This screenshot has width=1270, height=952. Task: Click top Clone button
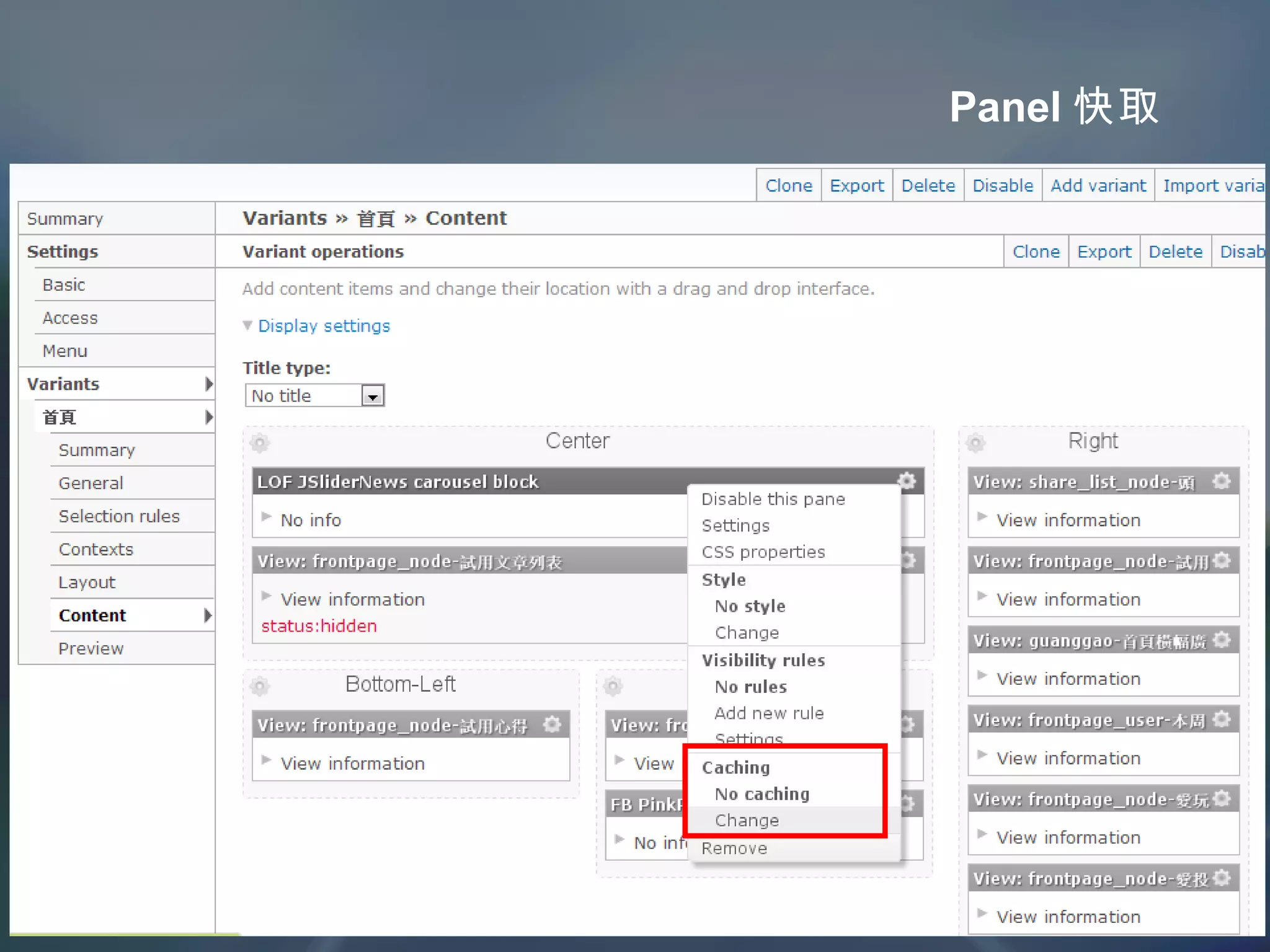(x=789, y=185)
